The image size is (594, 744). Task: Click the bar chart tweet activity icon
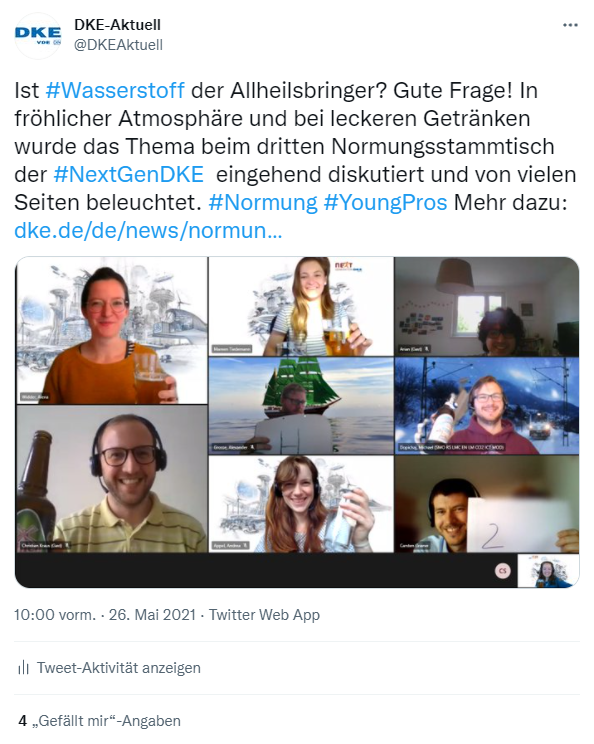coord(23,668)
